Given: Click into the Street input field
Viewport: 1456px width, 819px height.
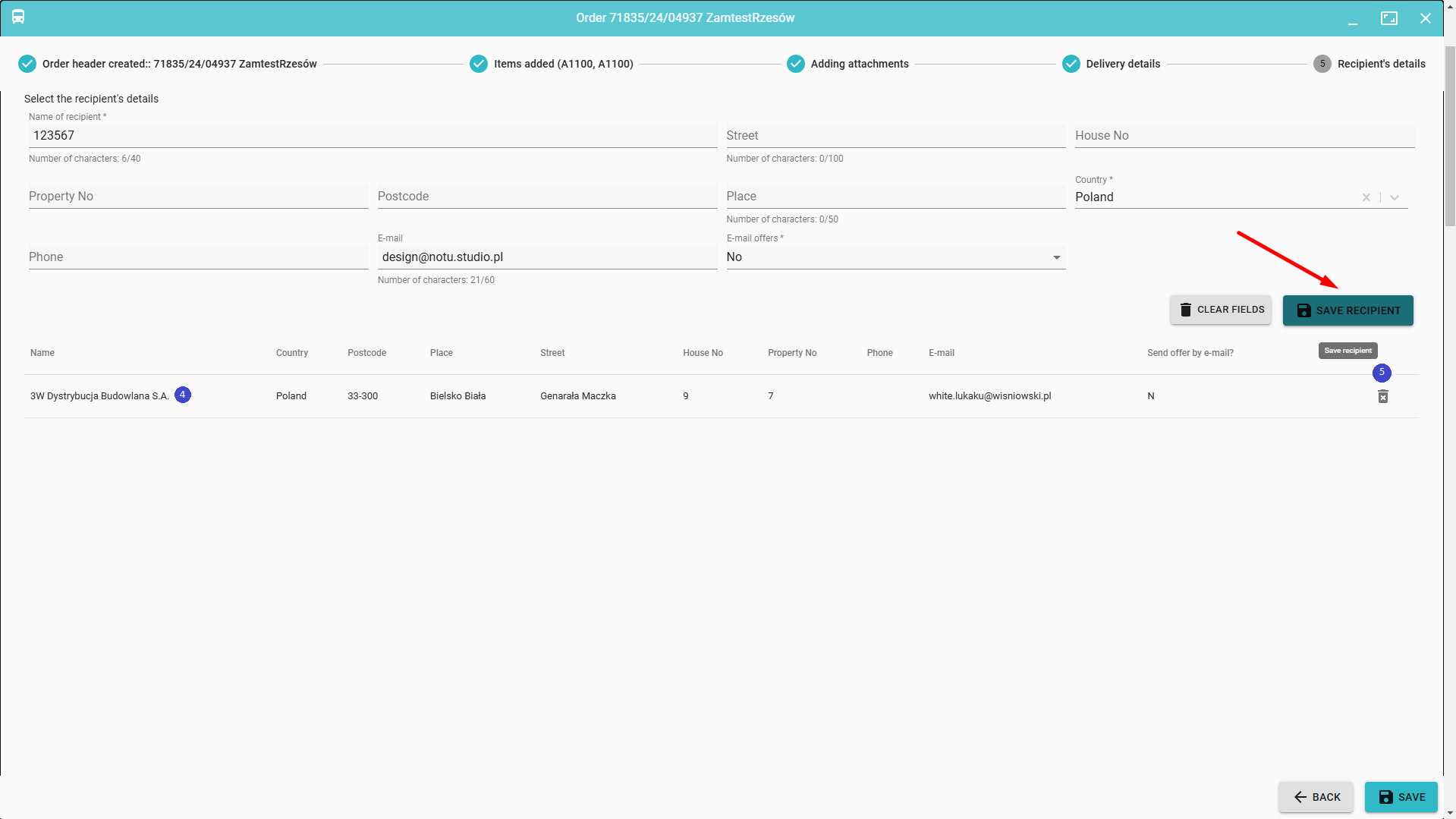Looking at the screenshot, I should [x=895, y=136].
